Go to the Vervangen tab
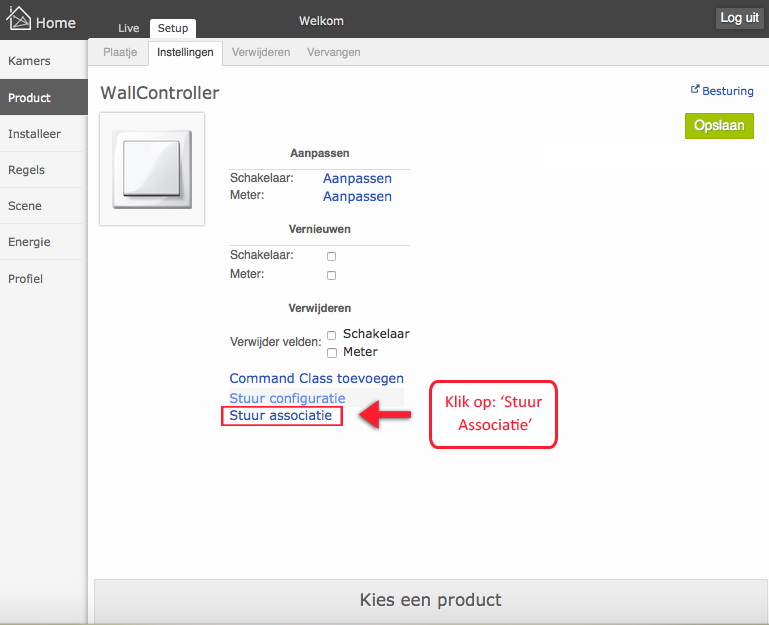Viewport: 769px width, 625px height. [333, 52]
